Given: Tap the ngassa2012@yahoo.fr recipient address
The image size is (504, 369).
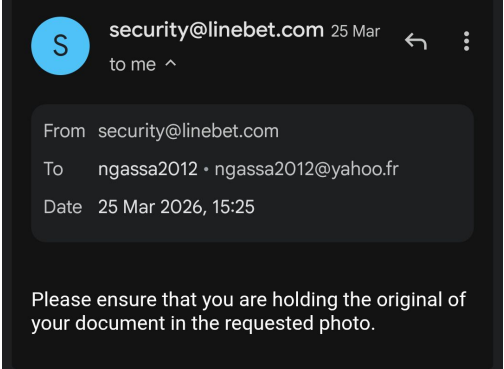Looking at the screenshot, I should tap(307, 169).
